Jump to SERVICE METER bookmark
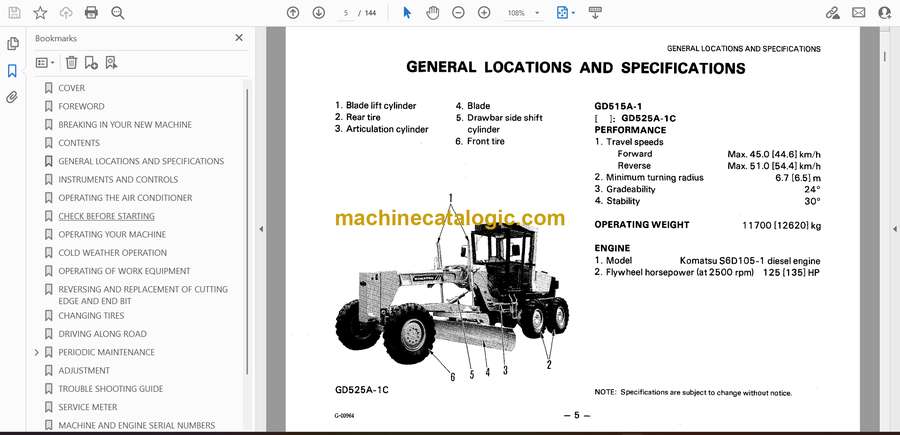 click(x=88, y=407)
